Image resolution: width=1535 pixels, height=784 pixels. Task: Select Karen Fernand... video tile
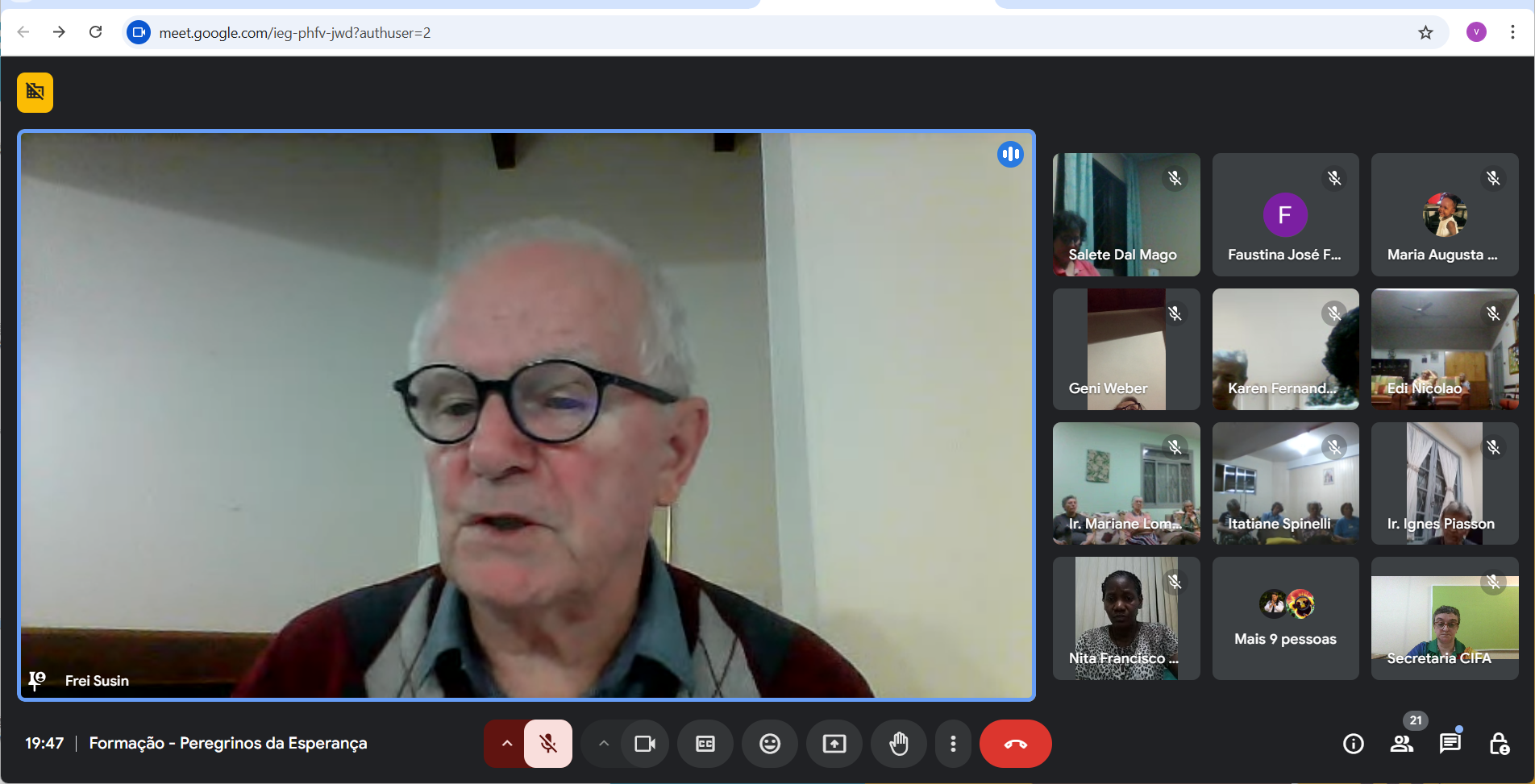[x=1285, y=350]
